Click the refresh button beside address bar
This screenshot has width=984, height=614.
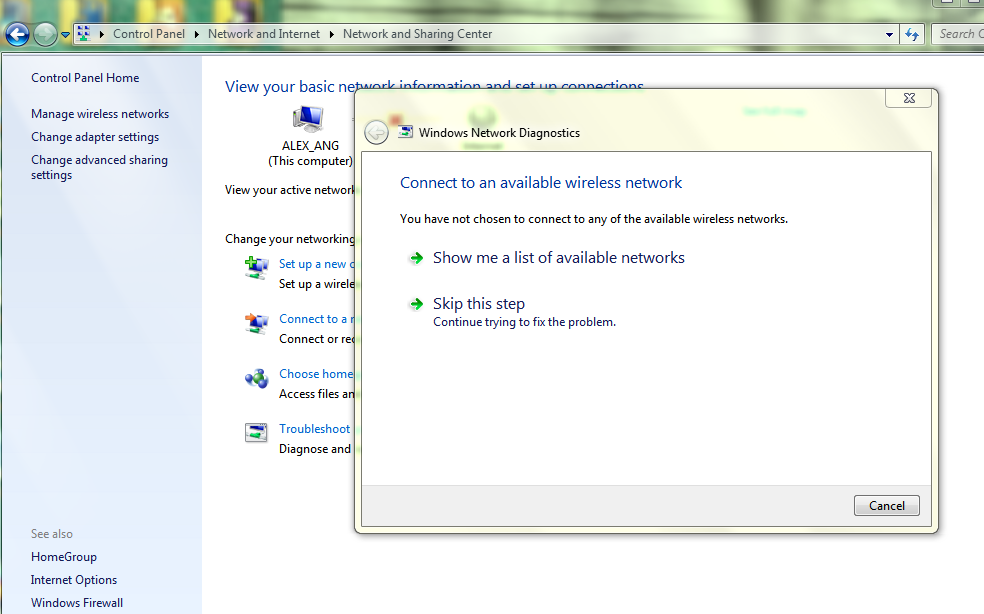[912, 35]
